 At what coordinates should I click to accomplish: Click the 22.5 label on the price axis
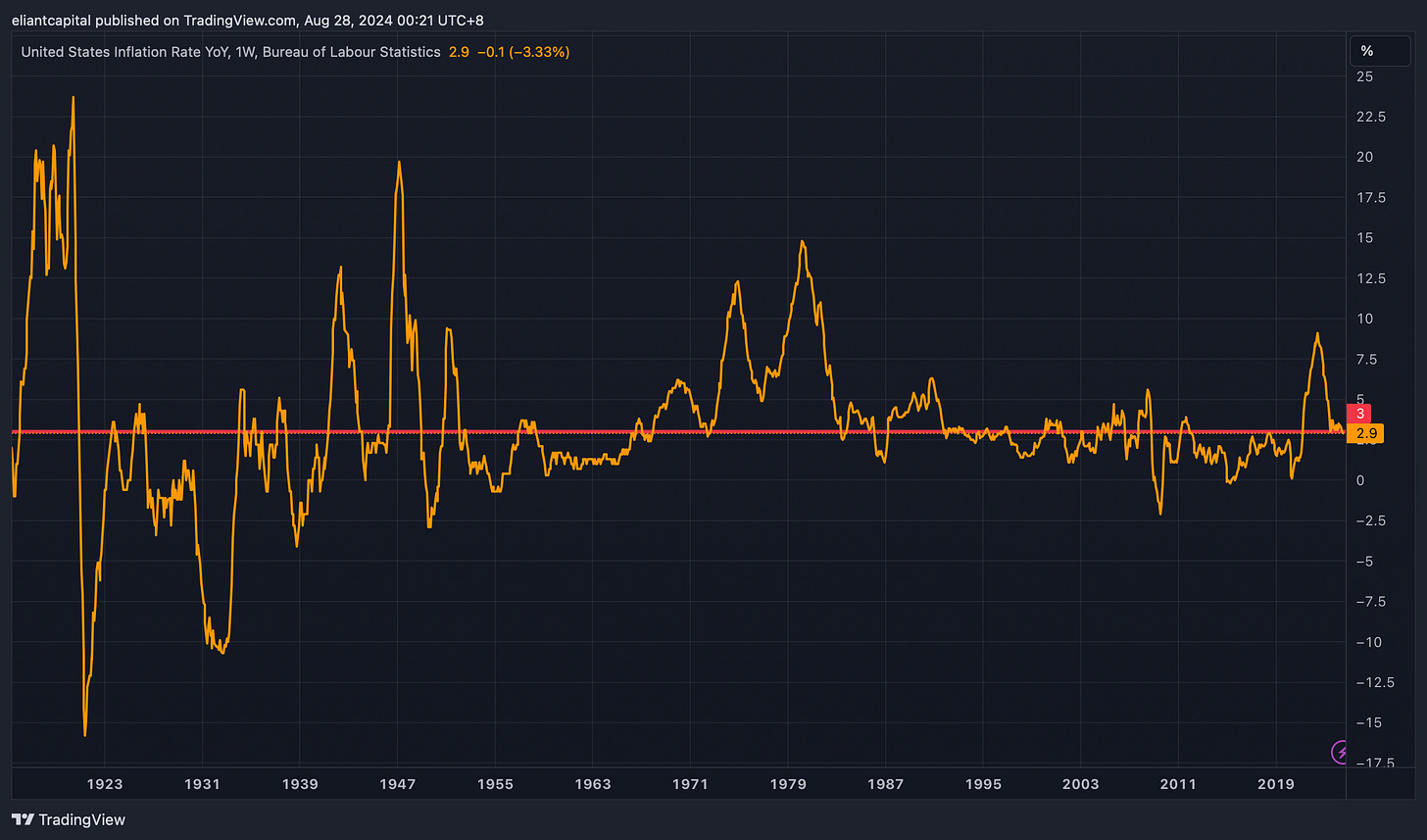point(1369,117)
